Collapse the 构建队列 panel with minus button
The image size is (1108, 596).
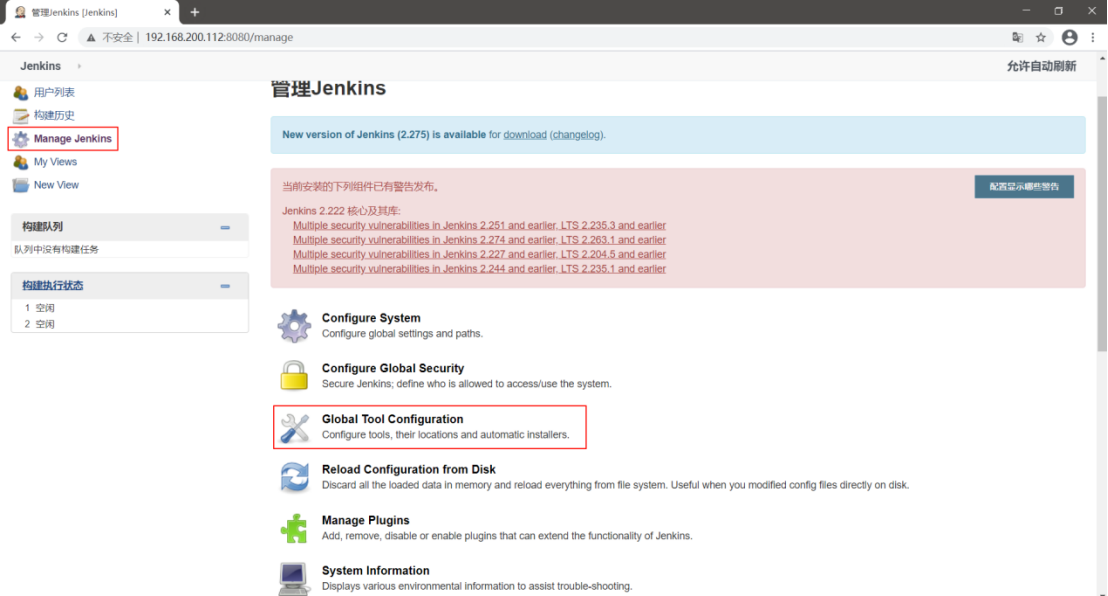[225, 228]
